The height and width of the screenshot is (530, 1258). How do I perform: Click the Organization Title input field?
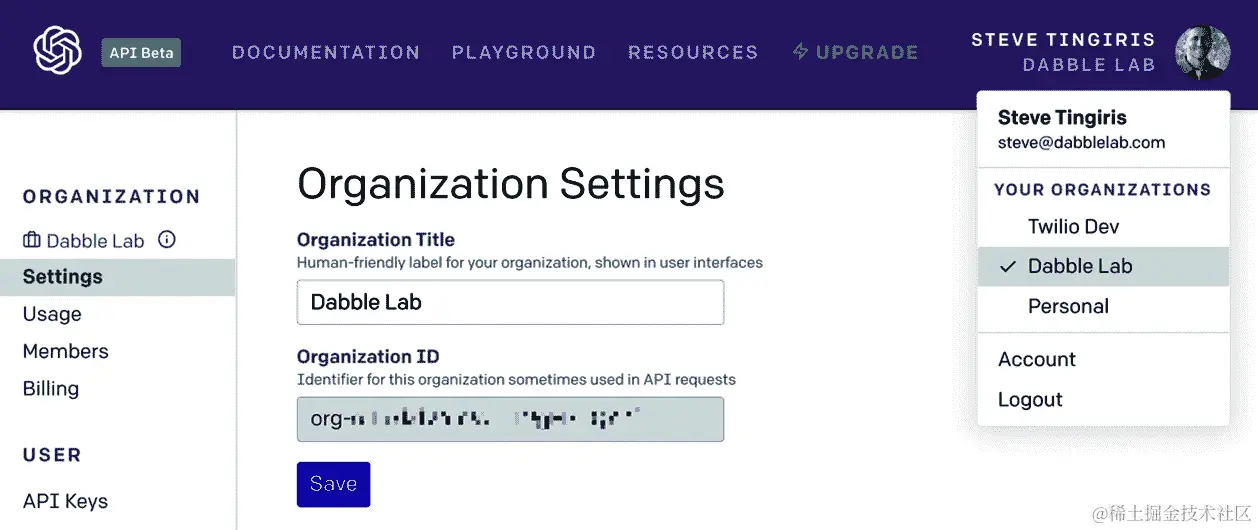(510, 302)
